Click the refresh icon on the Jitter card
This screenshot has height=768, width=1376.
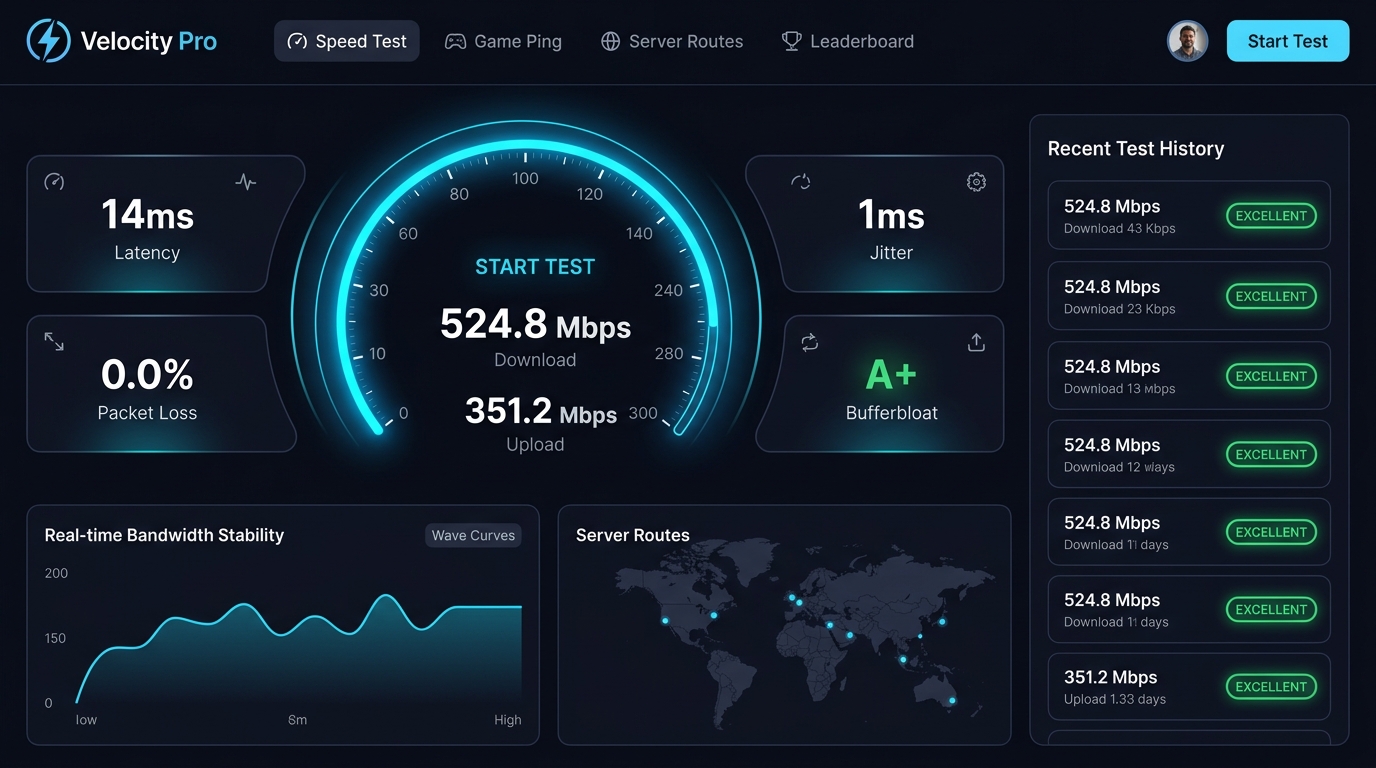[800, 182]
